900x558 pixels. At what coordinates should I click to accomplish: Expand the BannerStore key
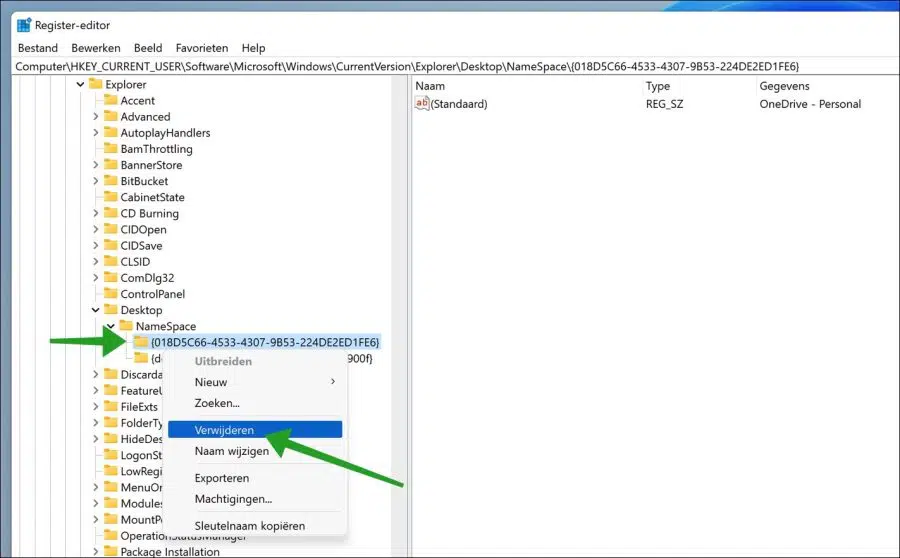coord(95,165)
